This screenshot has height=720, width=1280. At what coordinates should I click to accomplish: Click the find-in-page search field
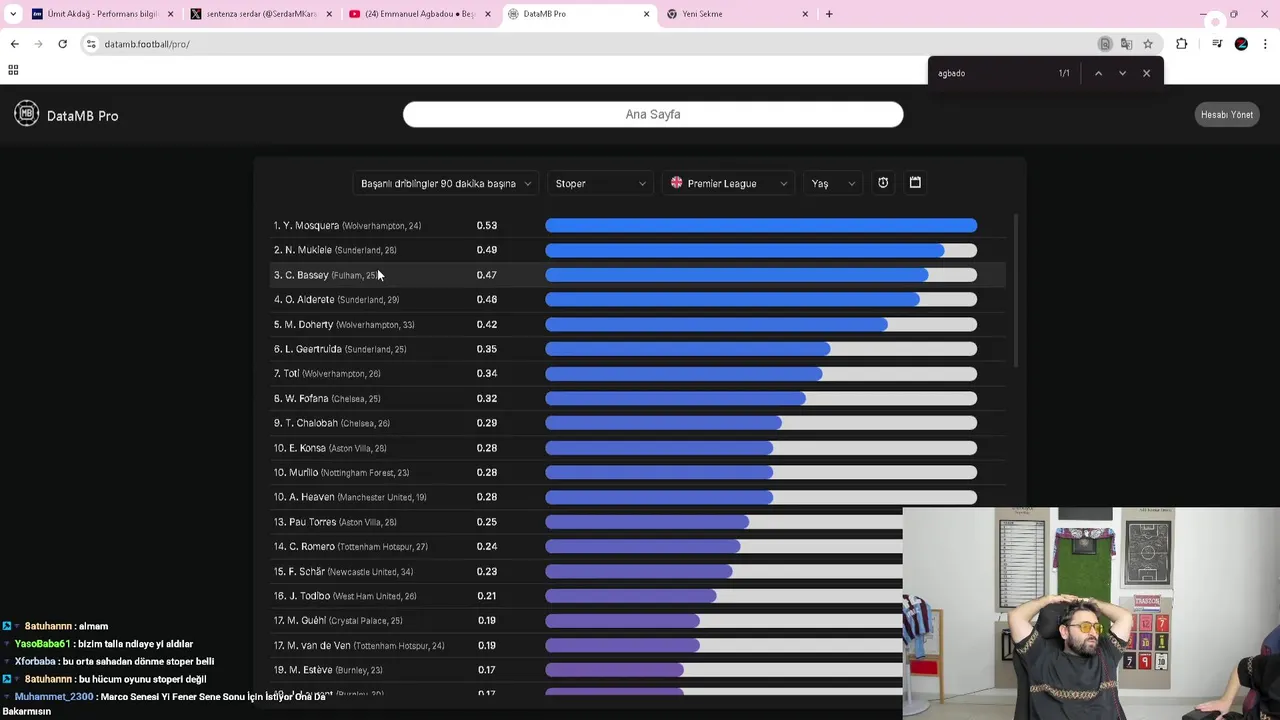point(990,73)
